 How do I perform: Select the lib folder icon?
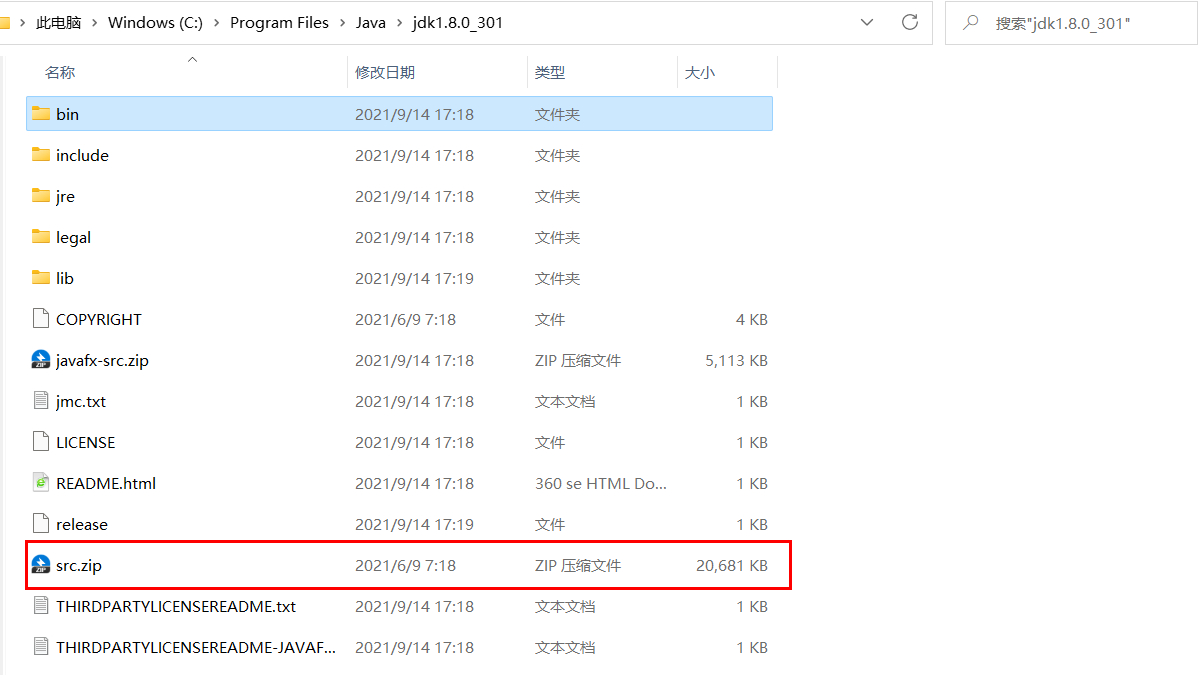(x=40, y=278)
